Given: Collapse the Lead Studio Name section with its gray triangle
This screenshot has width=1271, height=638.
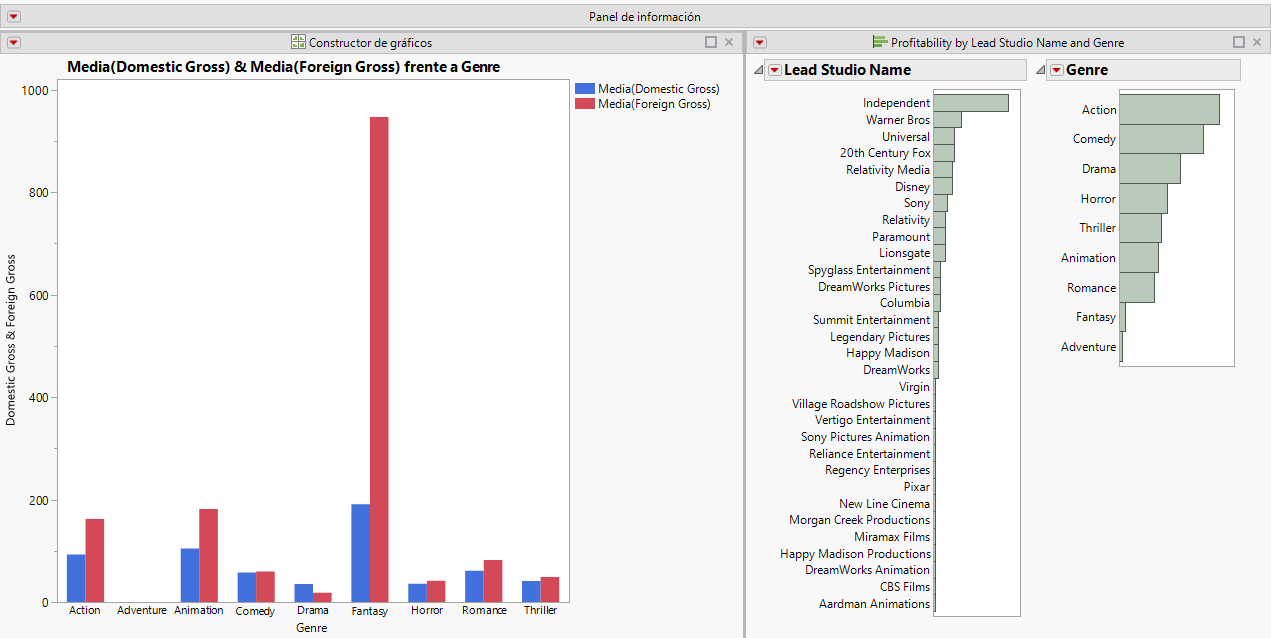Looking at the screenshot, I should click(757, 69).
